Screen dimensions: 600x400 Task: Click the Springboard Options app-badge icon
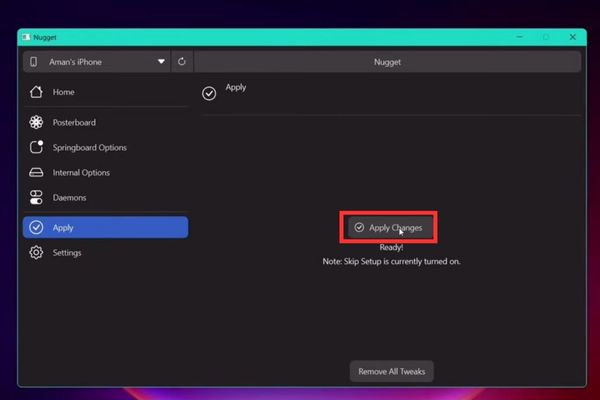pos(36,148)
